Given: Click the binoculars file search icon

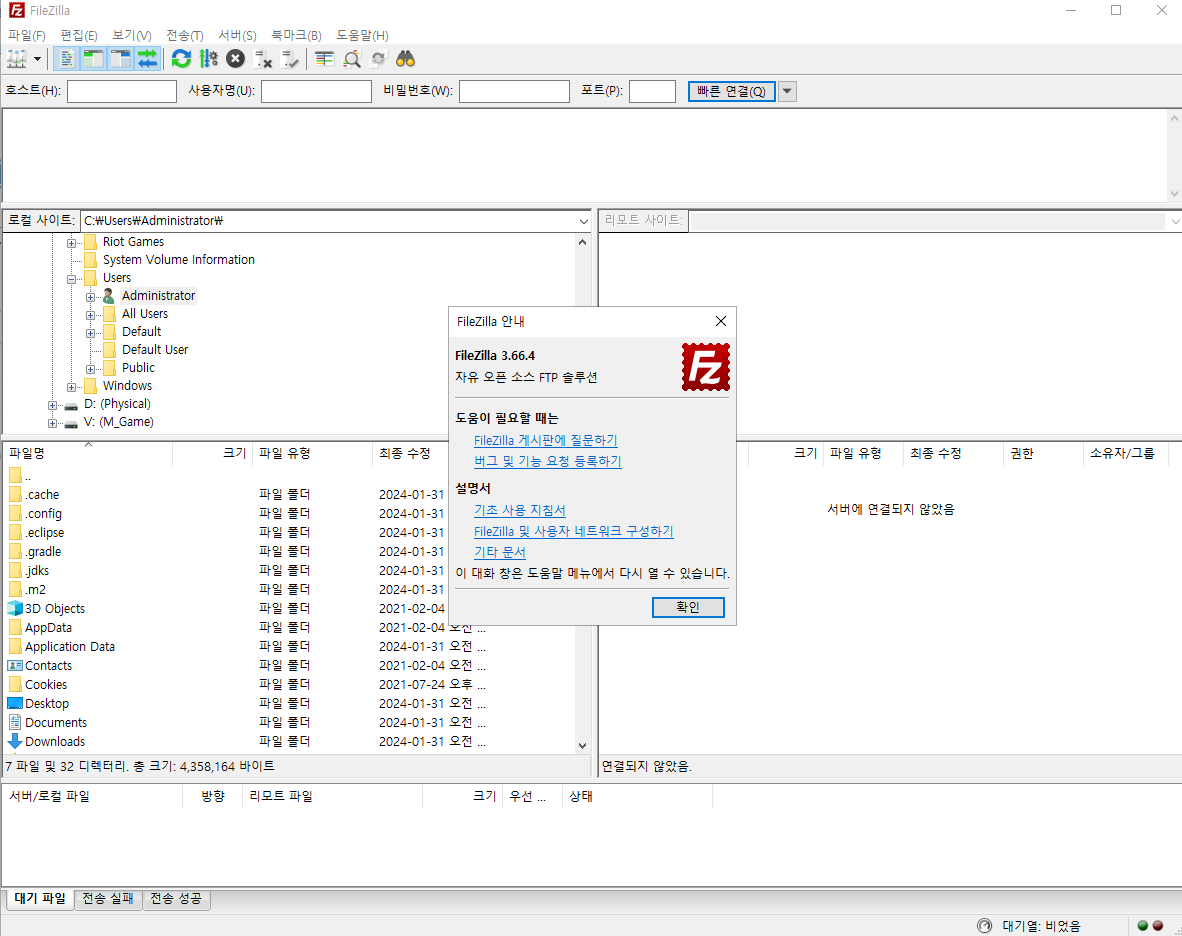Looking at the screenshot, I should [406, 59].
